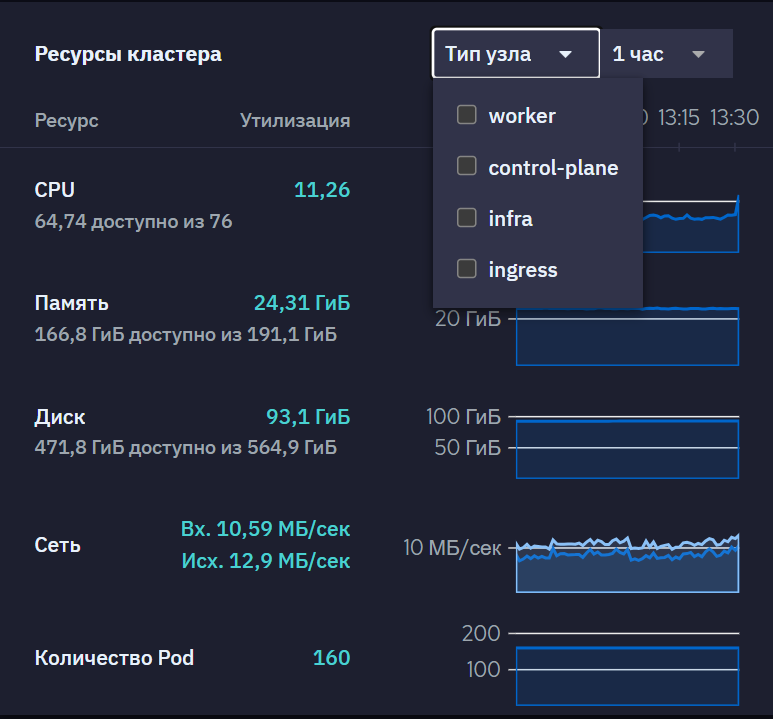Click the Ресурс column header
The image size is (773, 719).
click(x=67, y=121)
